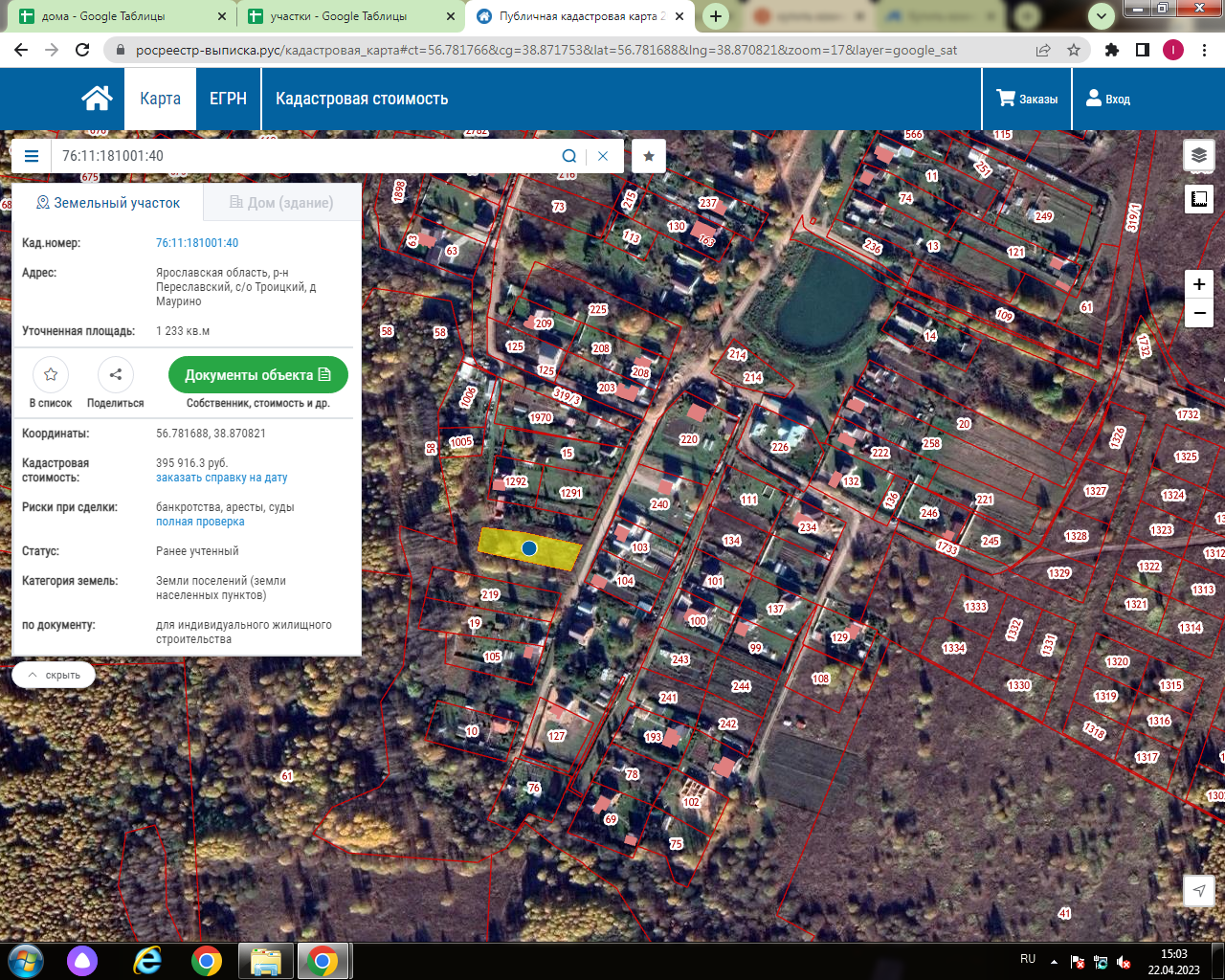
Task: Switch to the участки Google Таблицы tab
Action: tap(350, 16)
